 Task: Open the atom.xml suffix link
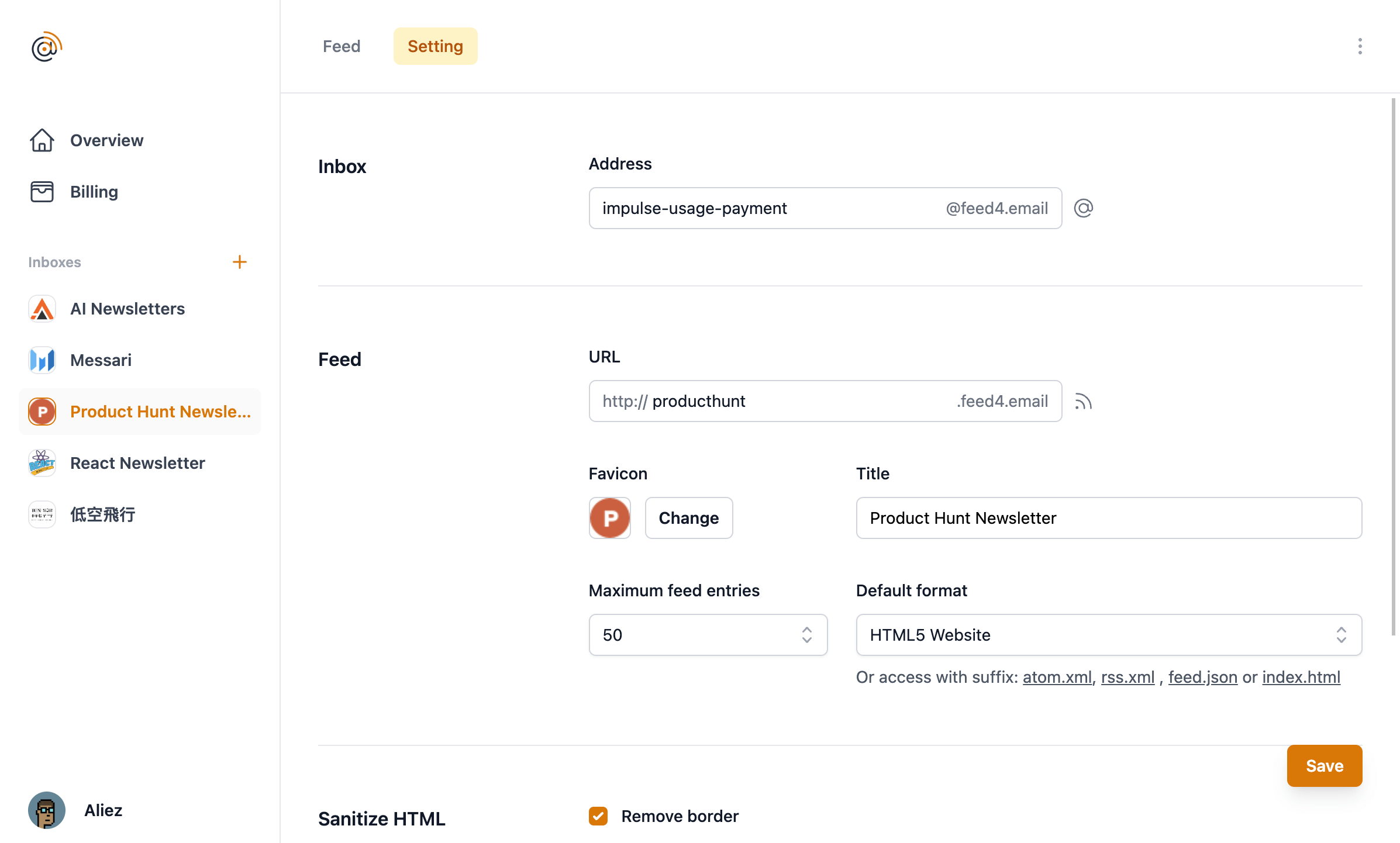pyautogui.click(x=1057, y=677)
